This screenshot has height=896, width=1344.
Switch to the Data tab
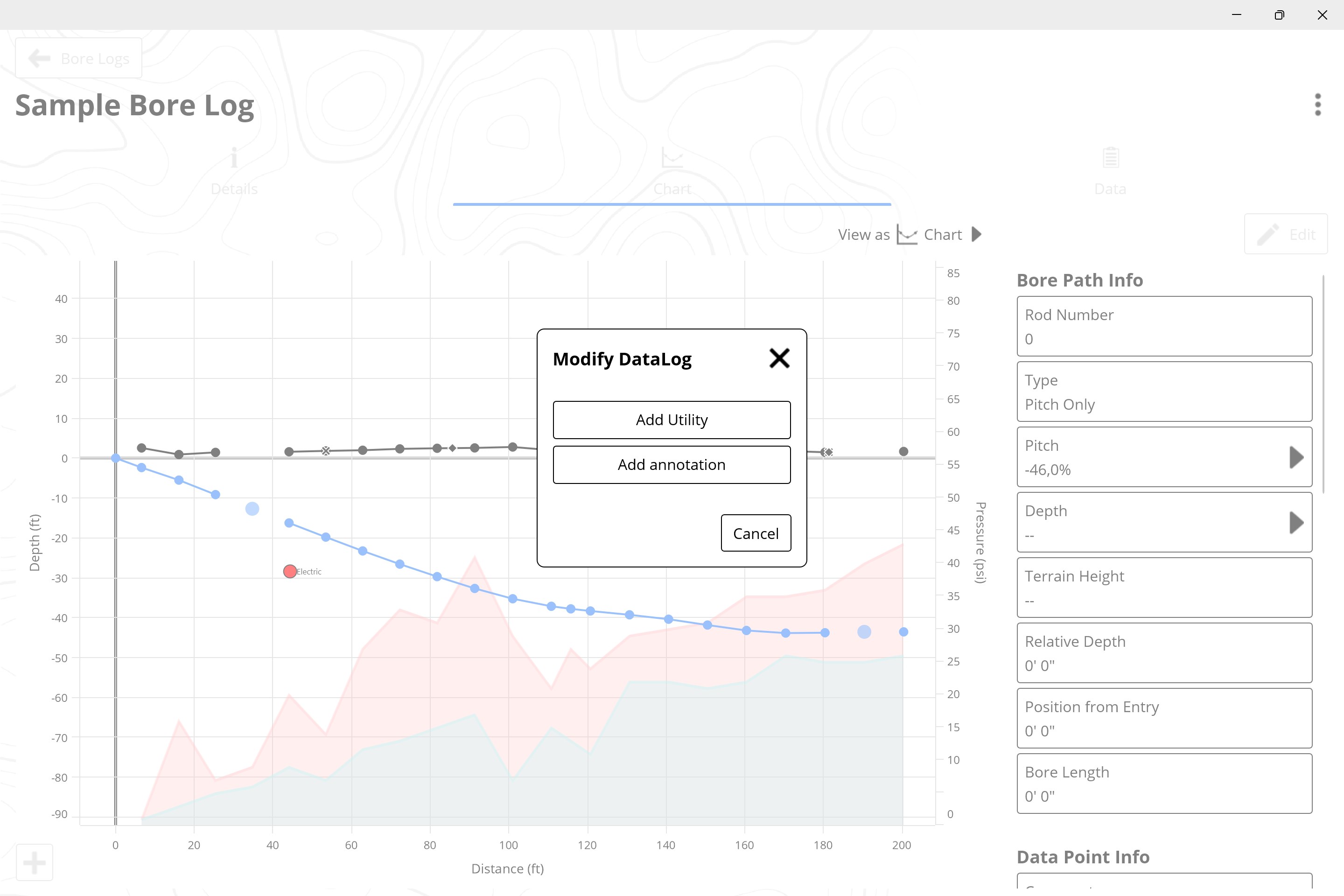click(1110, 171)
